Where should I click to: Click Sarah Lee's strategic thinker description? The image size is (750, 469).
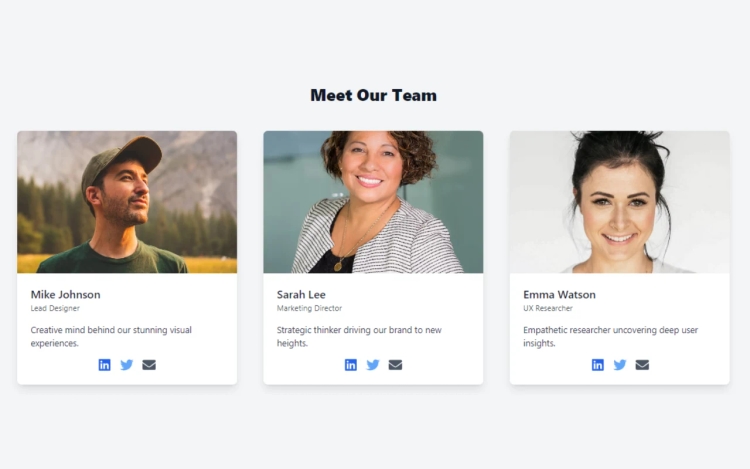click(359, 337)
